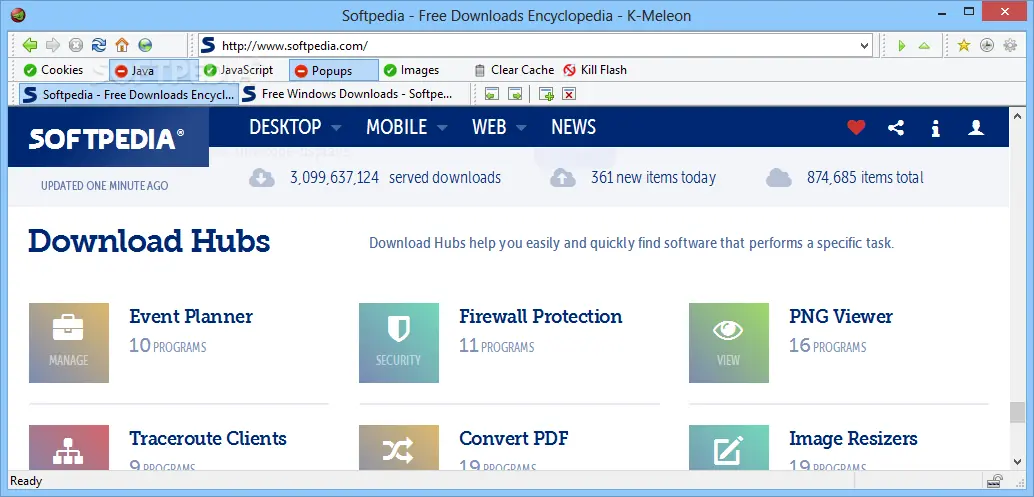Viewport: 1034px width, 497px height.
Task: Reload the page with refresh icon
Action: pos(98,45)
